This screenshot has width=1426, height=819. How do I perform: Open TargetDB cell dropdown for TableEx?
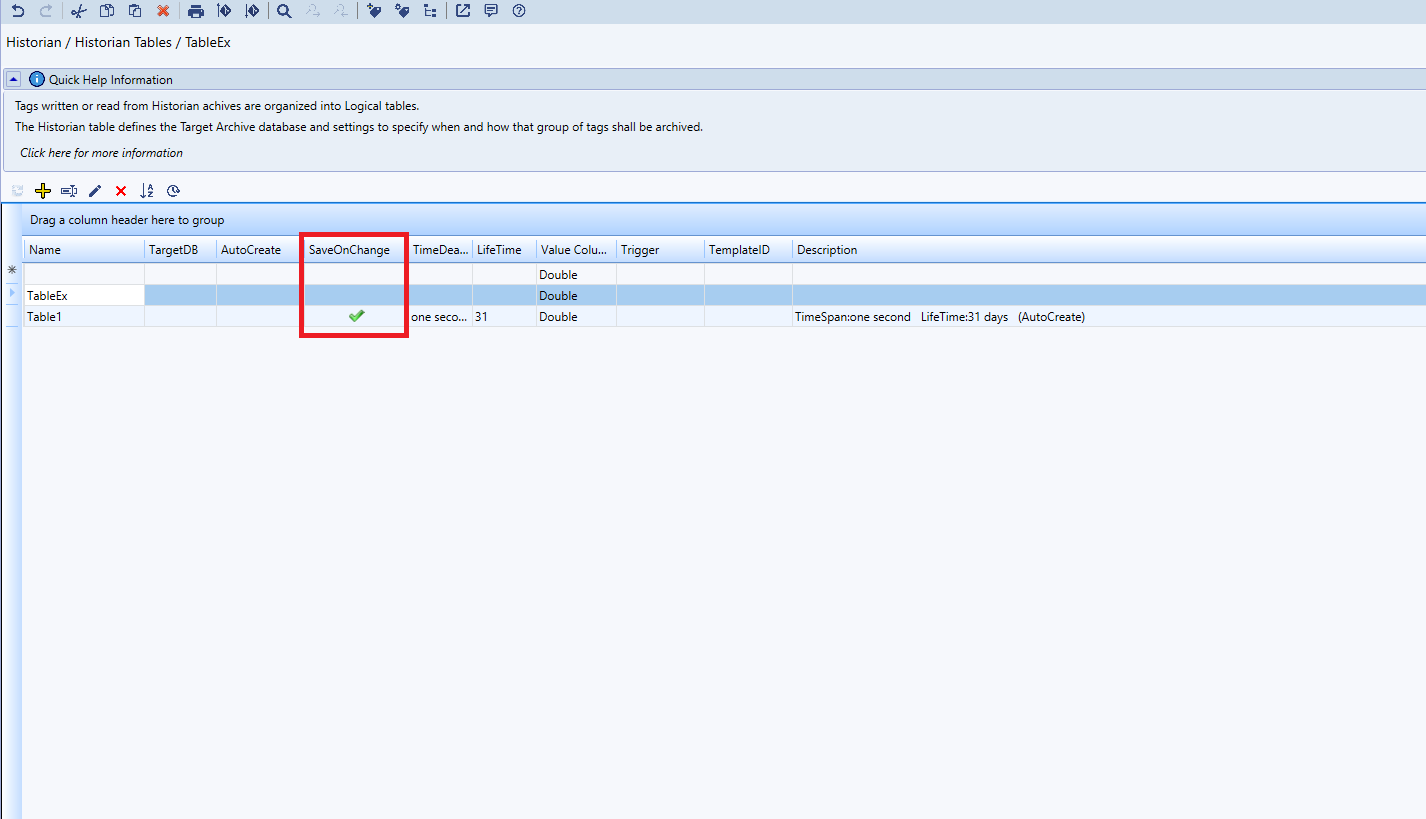point(180,296)
